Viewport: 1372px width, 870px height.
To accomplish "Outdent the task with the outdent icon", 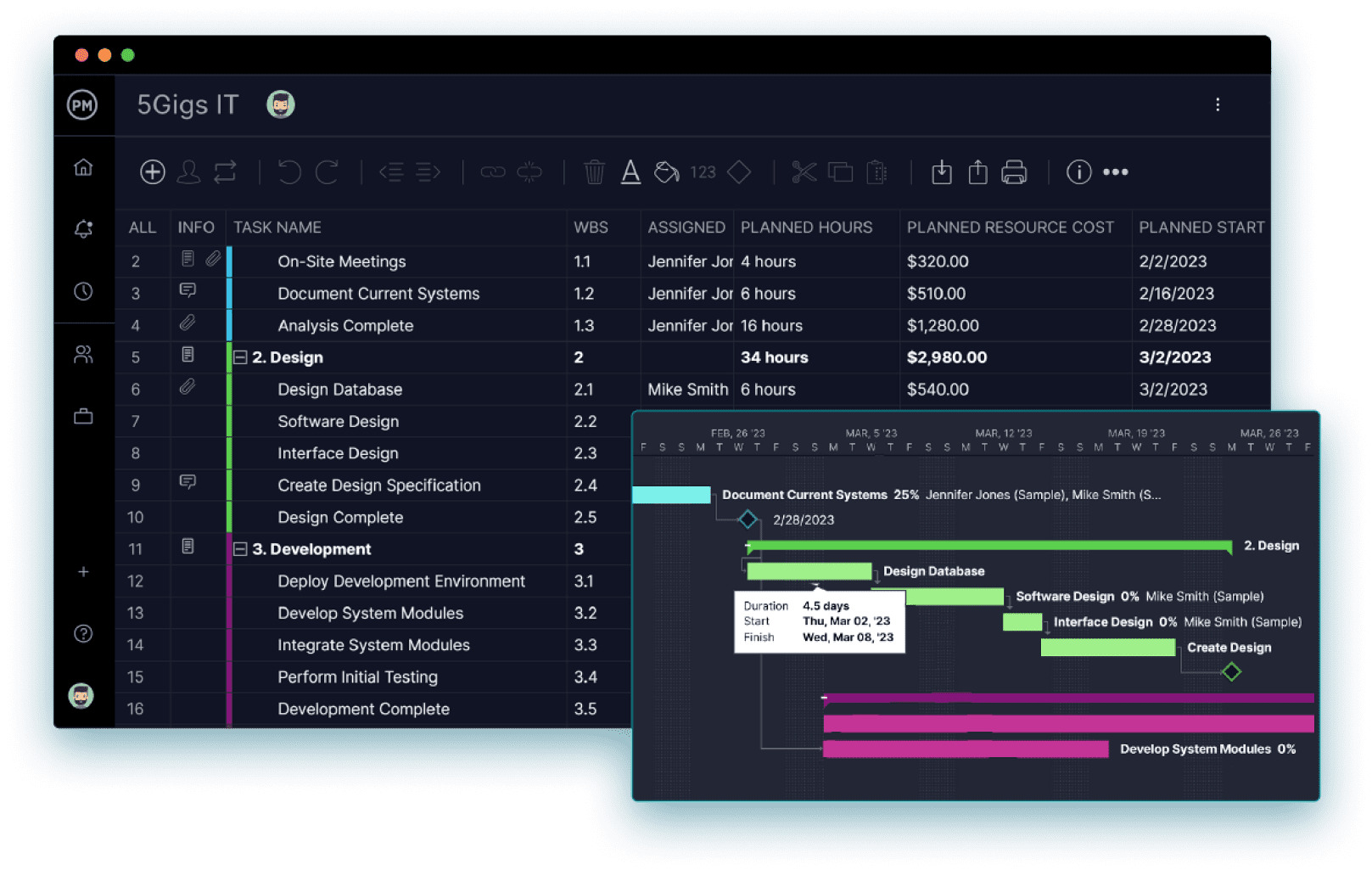I will tap(391, 172).
